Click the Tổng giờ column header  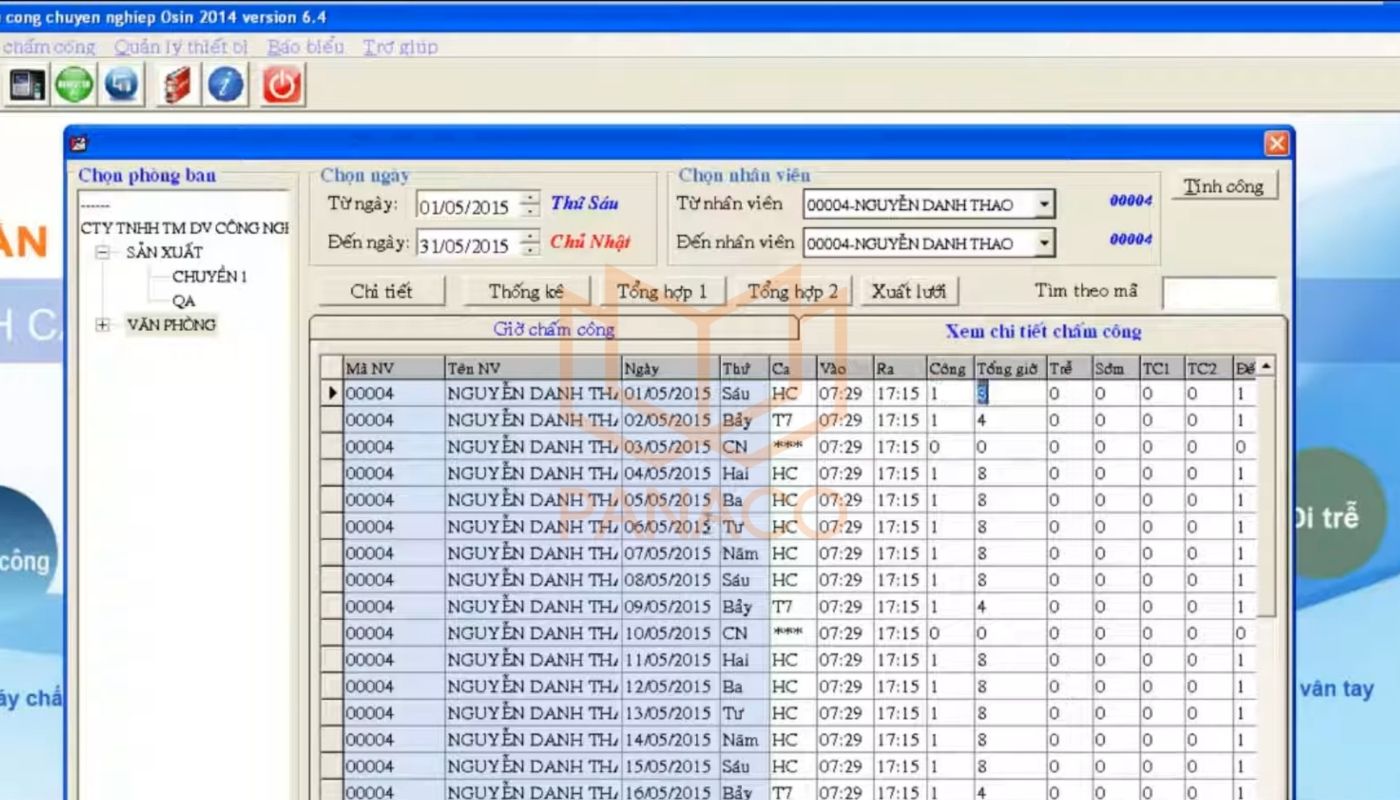point(1010,369)
